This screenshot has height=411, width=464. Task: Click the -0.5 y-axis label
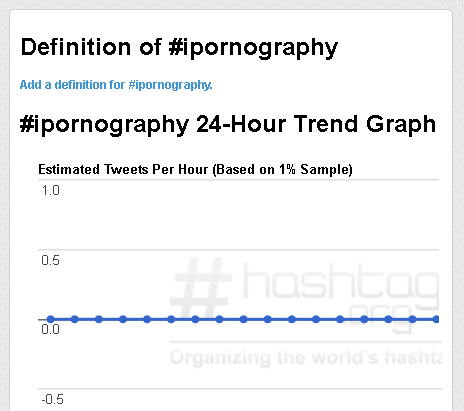pyautogui.click(x=52, y=399)
